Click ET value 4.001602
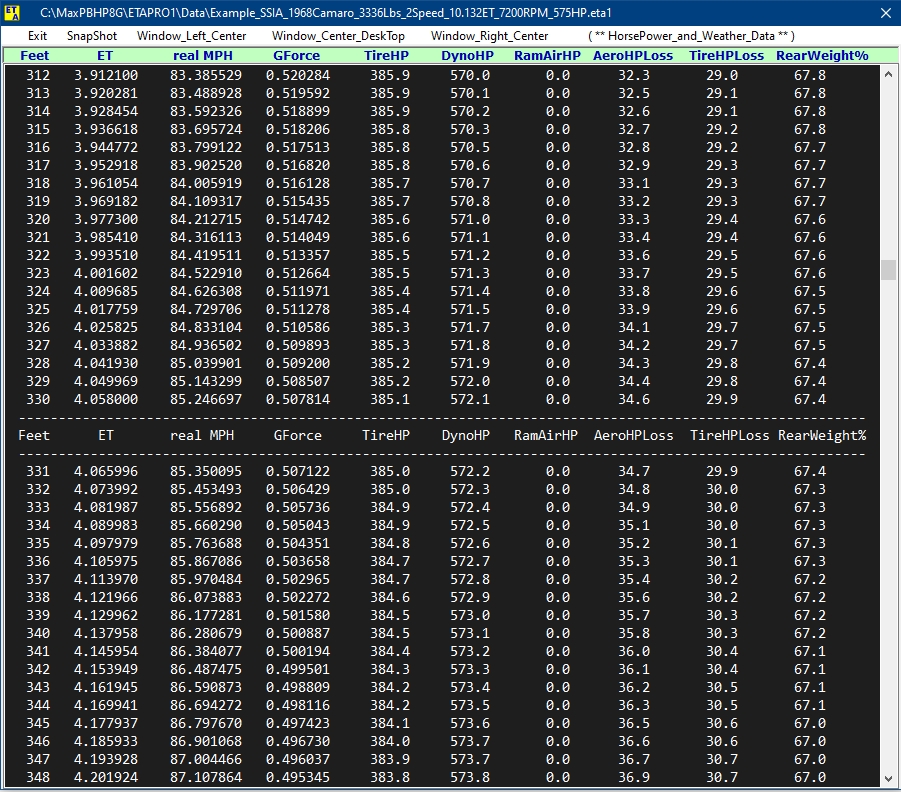 pyautogui.click(x=106, y=273)
